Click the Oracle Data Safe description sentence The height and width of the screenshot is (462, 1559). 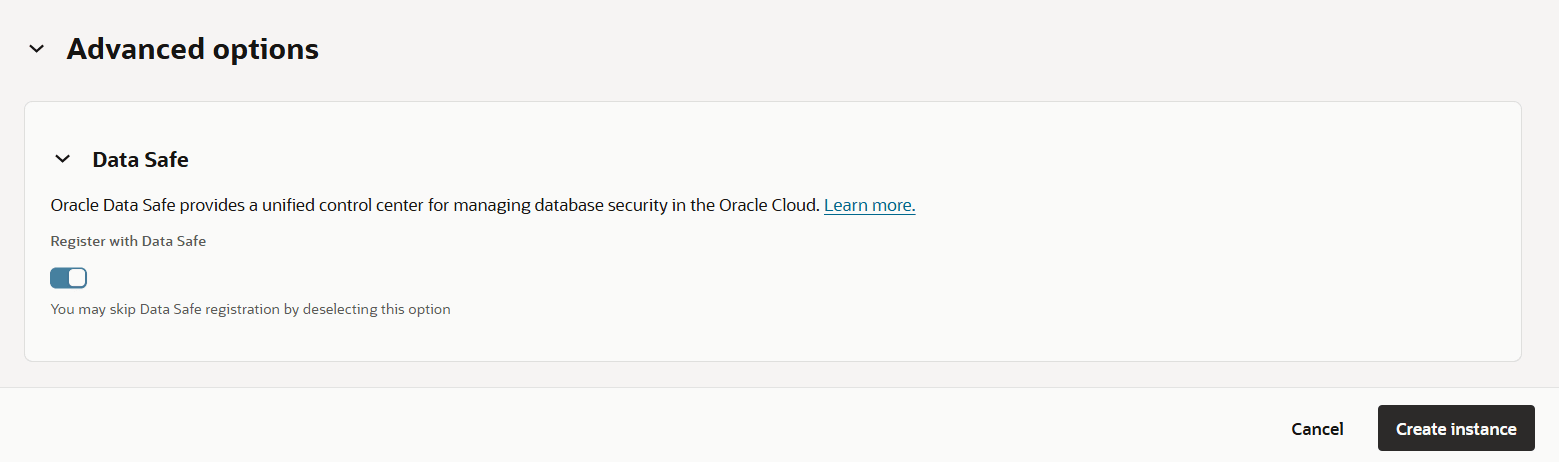(x=435, y=205)
